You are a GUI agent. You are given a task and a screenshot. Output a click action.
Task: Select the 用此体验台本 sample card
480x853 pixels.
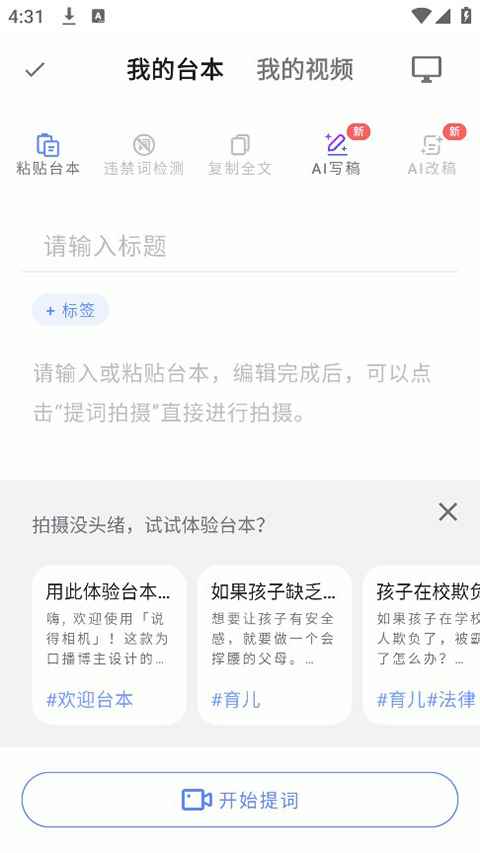pyautogui.click(x=109, y=645)
